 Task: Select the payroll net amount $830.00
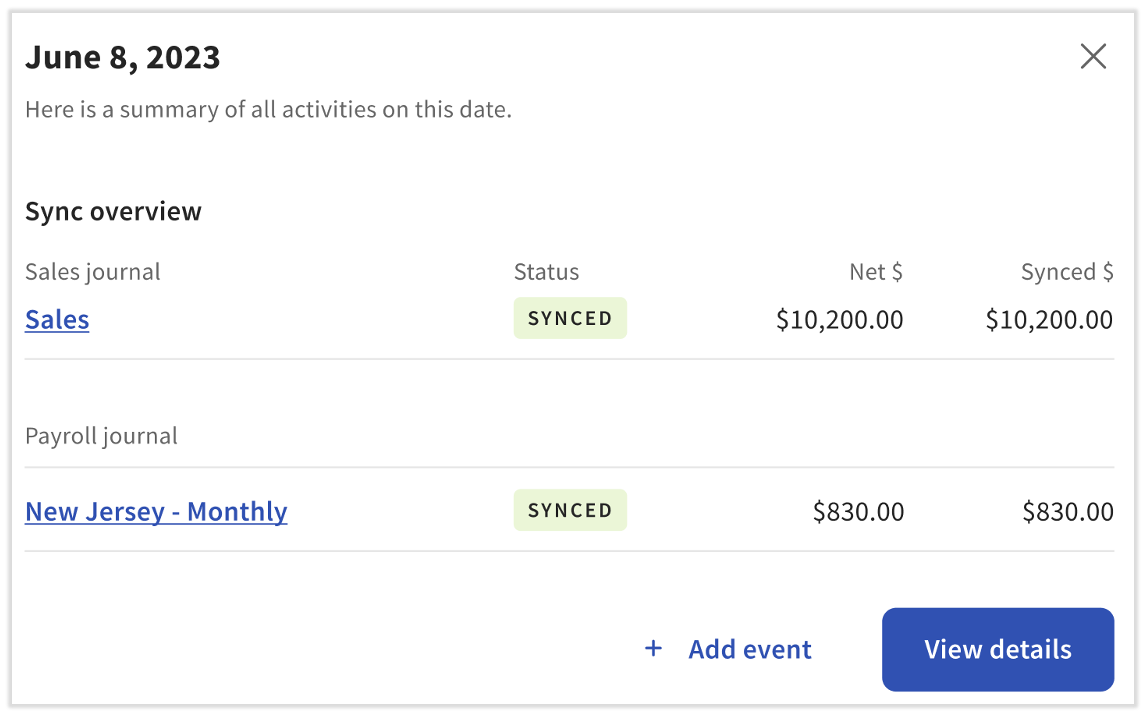click(858, 512)
